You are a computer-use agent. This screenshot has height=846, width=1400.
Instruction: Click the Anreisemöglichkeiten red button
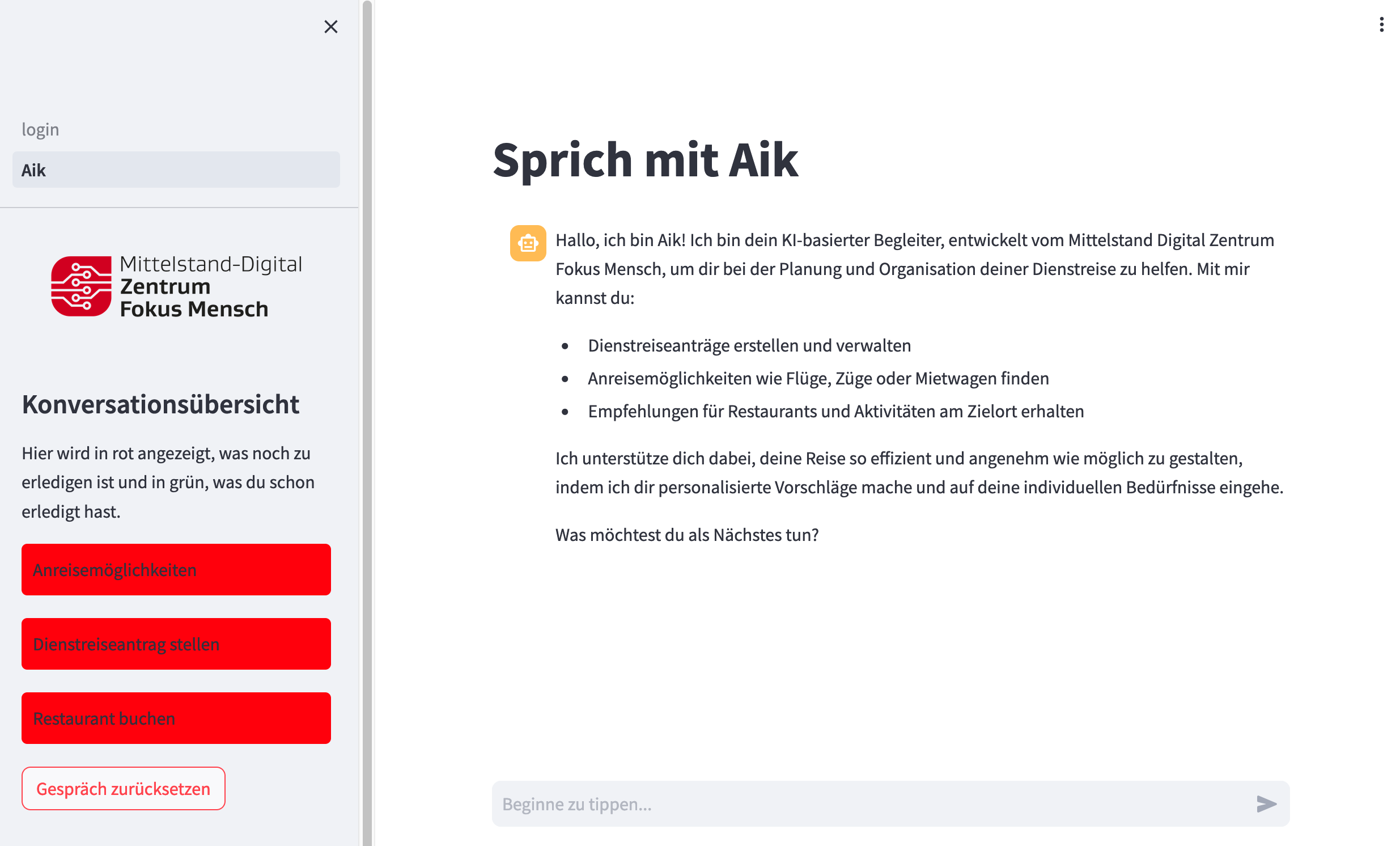pos(176,570)
